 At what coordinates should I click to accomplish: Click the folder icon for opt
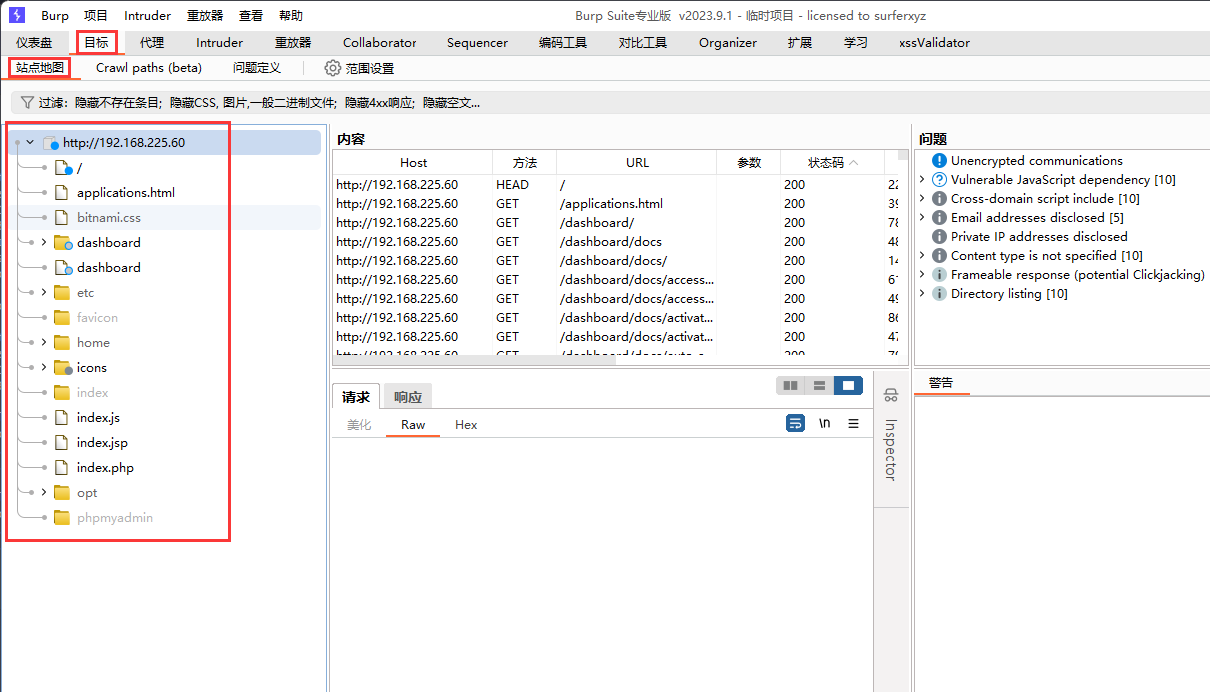pyautogui.click(x=62, y=493)
